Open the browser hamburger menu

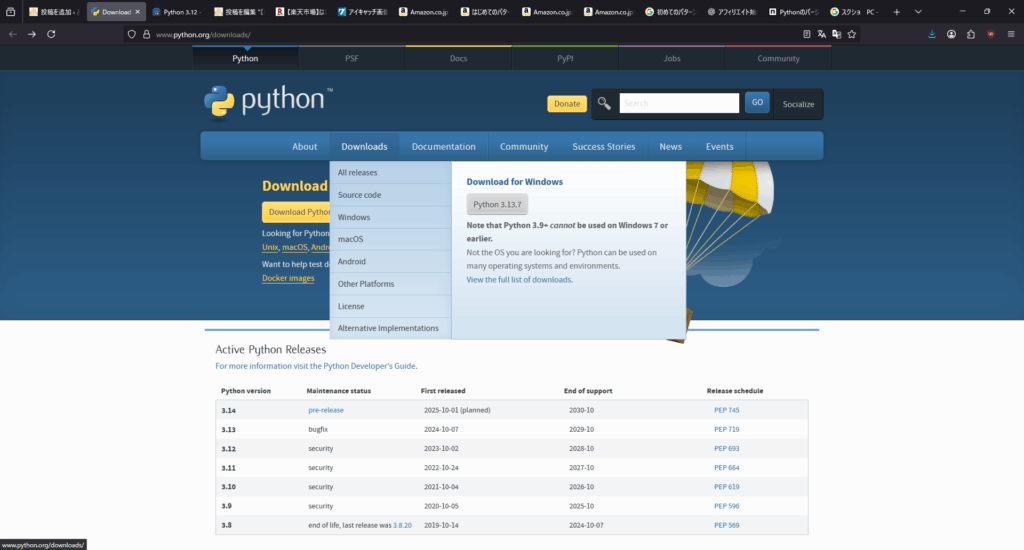(x=1011, y=34)
